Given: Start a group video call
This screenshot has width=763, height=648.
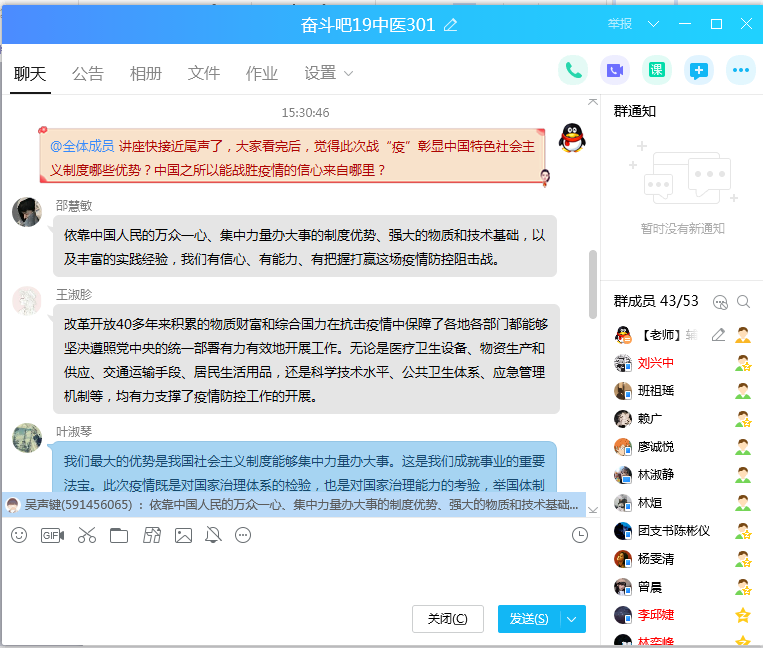Looking at the screenshot, I should click(615, 70).
